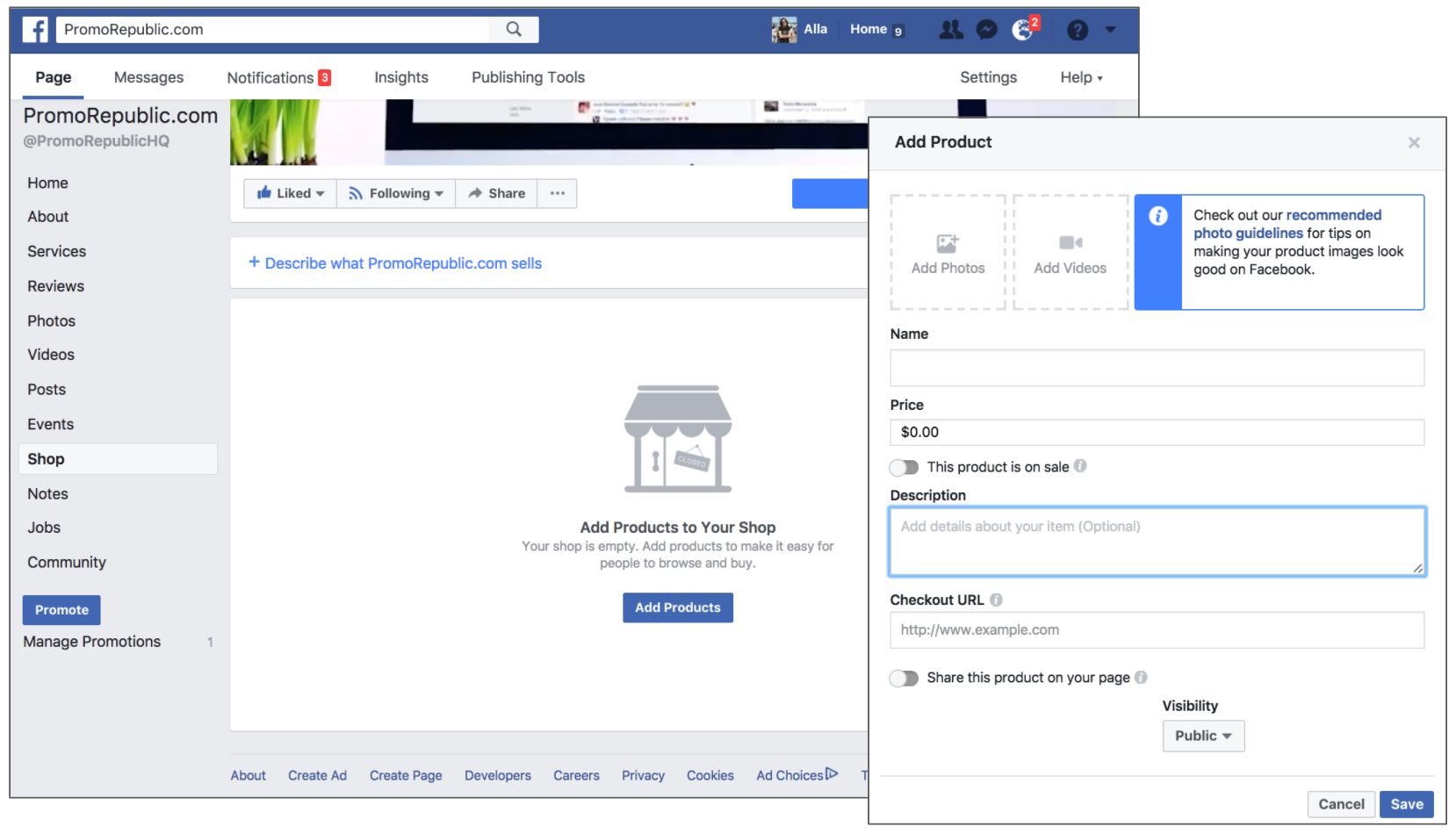Click the PromoRepublic.com search box

pyautogui.click(x=272, y=30)
